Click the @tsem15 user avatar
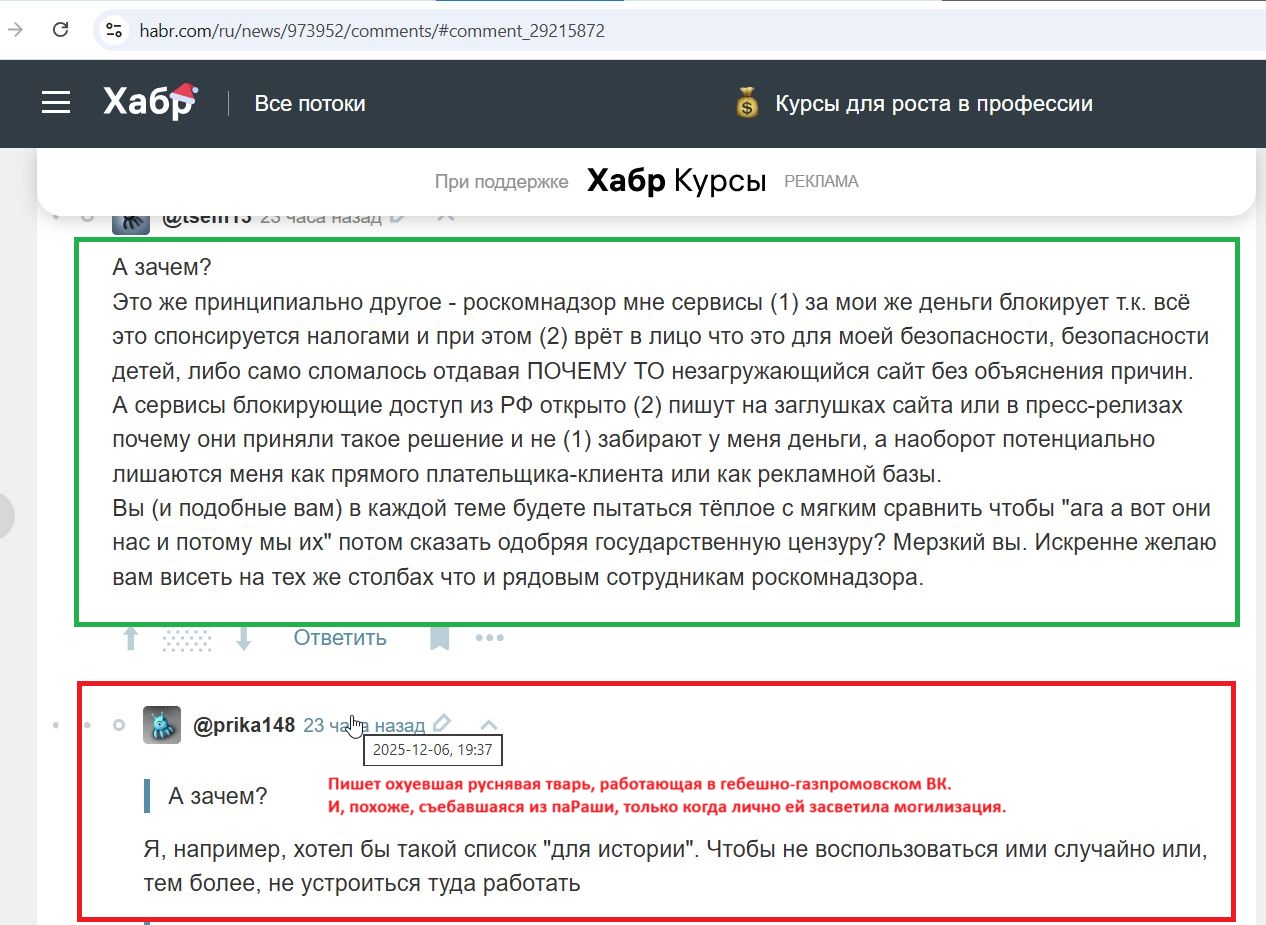1266x925 pixels. (x=130, y=217)
